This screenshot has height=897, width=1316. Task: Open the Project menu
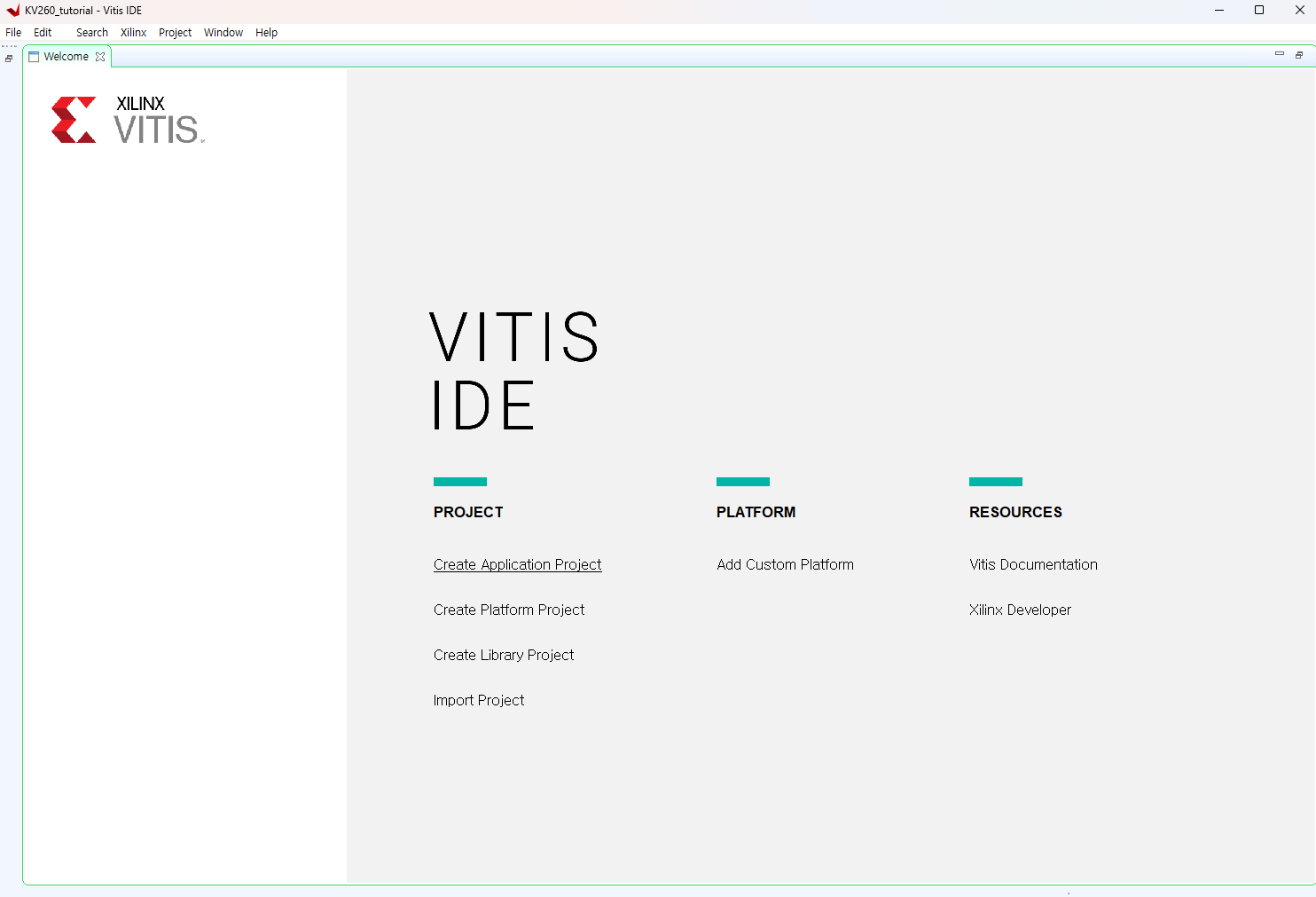coord(176,33)
